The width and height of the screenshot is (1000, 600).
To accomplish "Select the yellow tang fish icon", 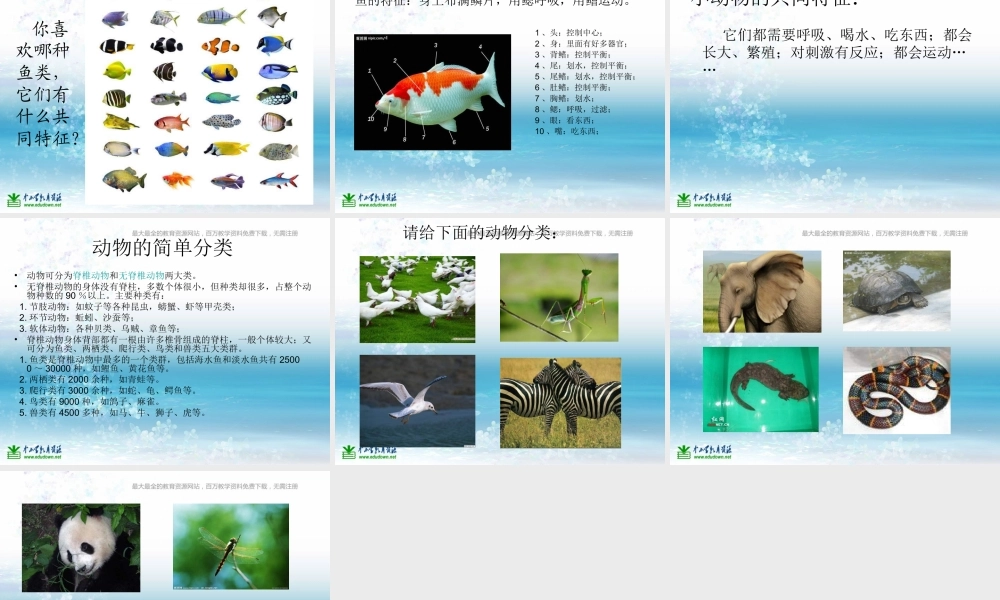I will click(x=117, y=72).
